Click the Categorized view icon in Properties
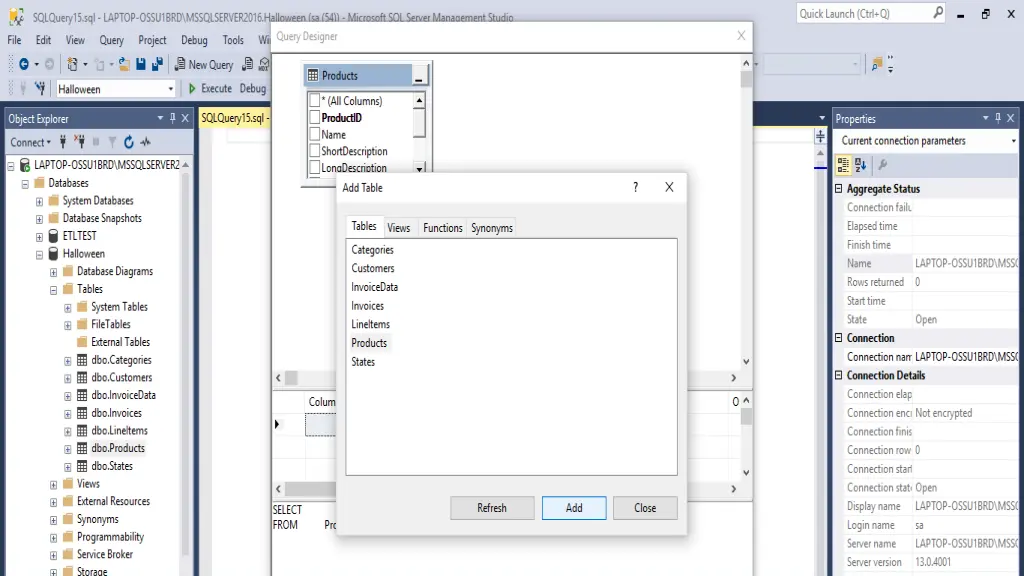This screenshot has height=576, width=1024. click(x=843, y=165)
